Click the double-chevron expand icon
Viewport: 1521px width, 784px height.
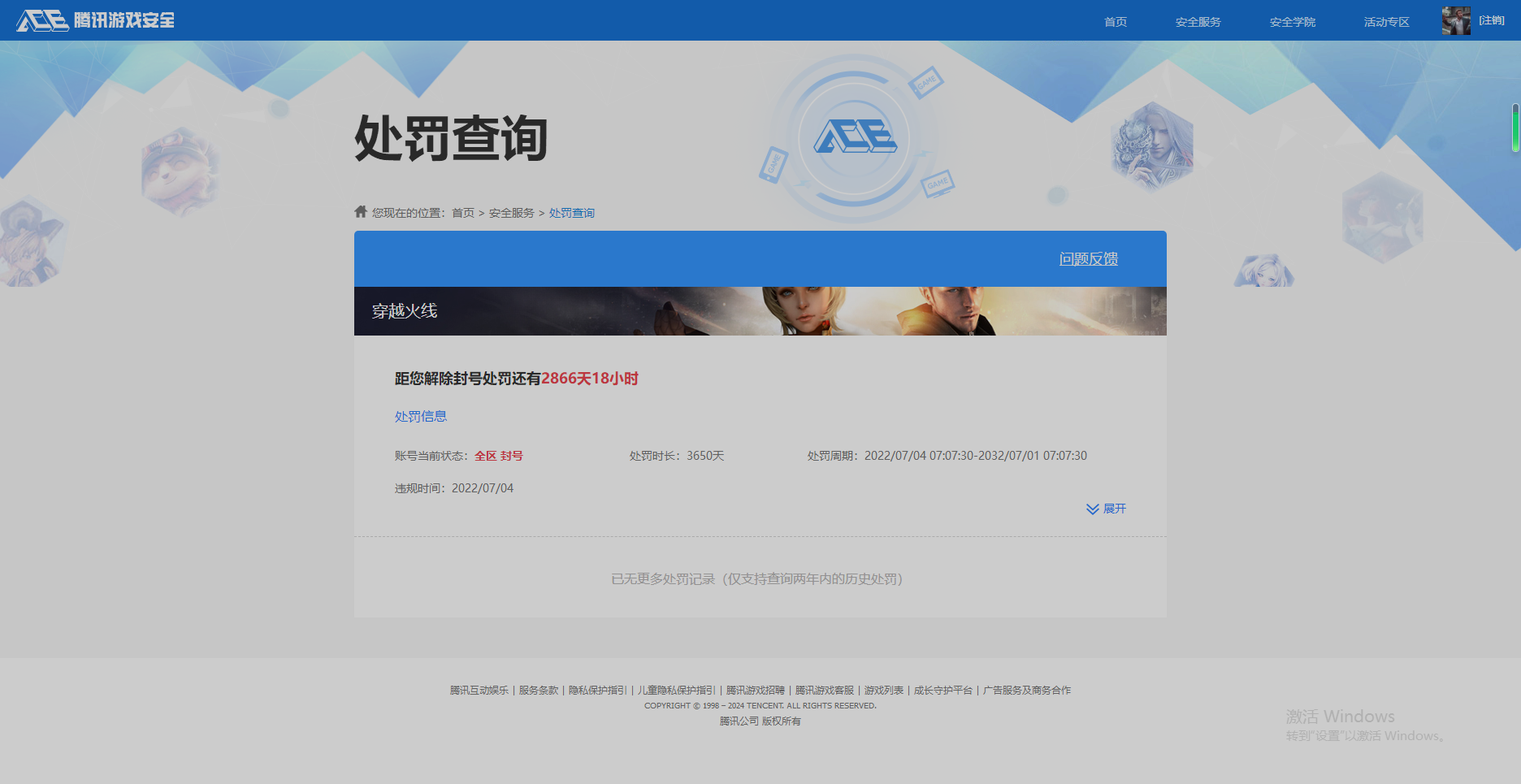tap(1092, 509)
